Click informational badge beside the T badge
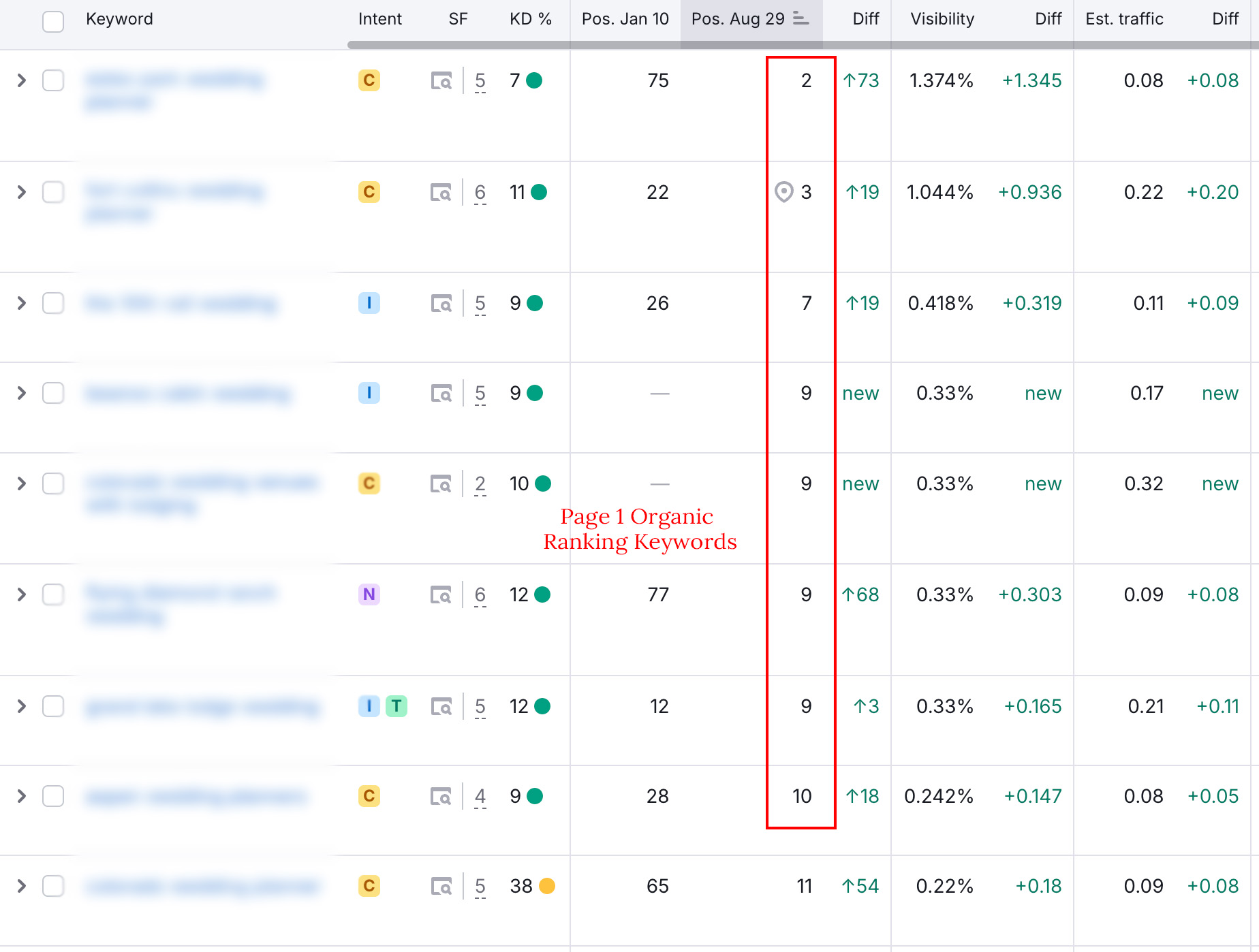Screen dimensions: 1259x952 (x=369, y=706)
